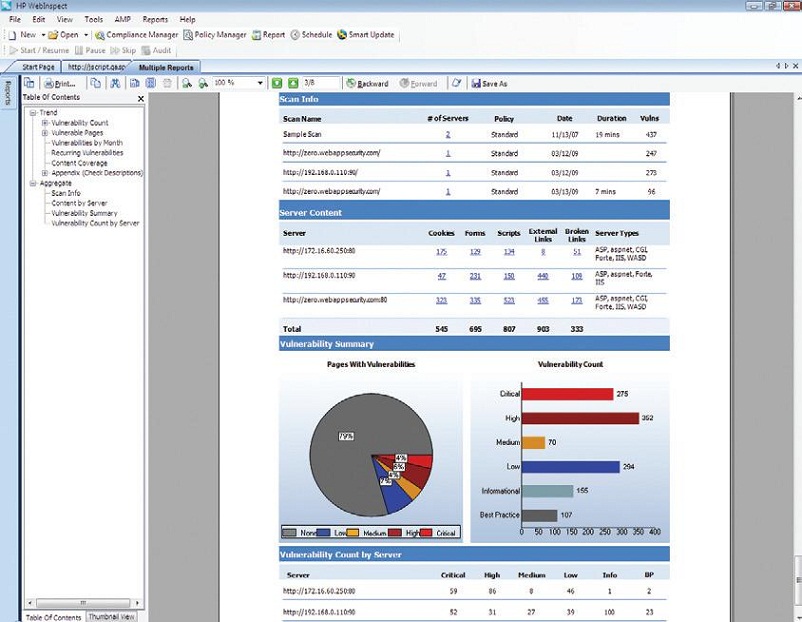Select Vulnerabilities by Month in the tree
The image size is (802, 622).
[x=87, y=143]
